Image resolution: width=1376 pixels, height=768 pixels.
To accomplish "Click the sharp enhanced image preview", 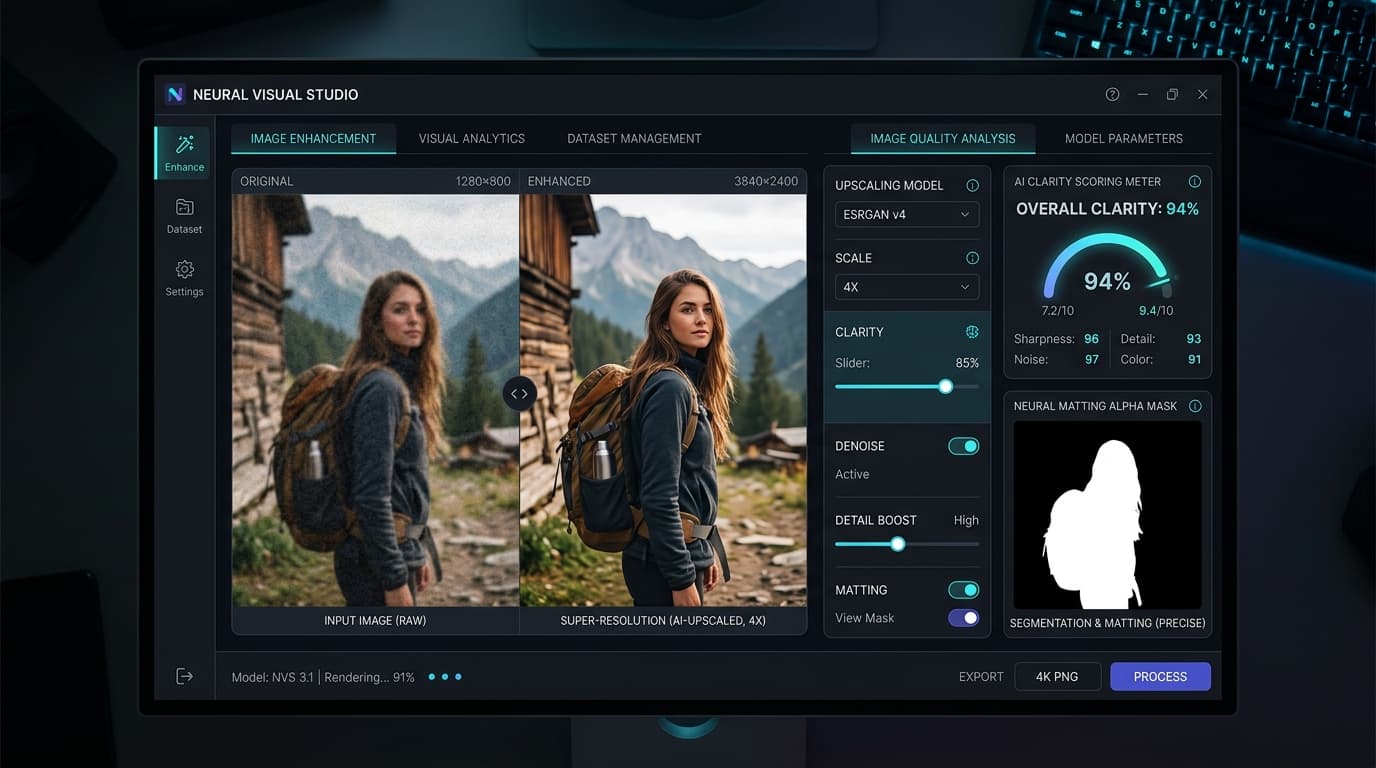I will pyautogui.click(x=663, y=400).
